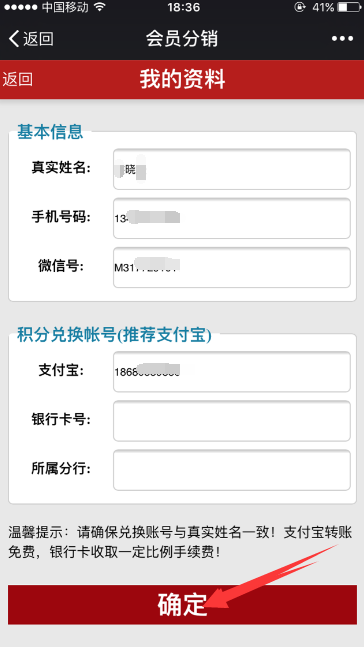
Task: Tap the rotation lock status icon
Action: coord(298,7)
